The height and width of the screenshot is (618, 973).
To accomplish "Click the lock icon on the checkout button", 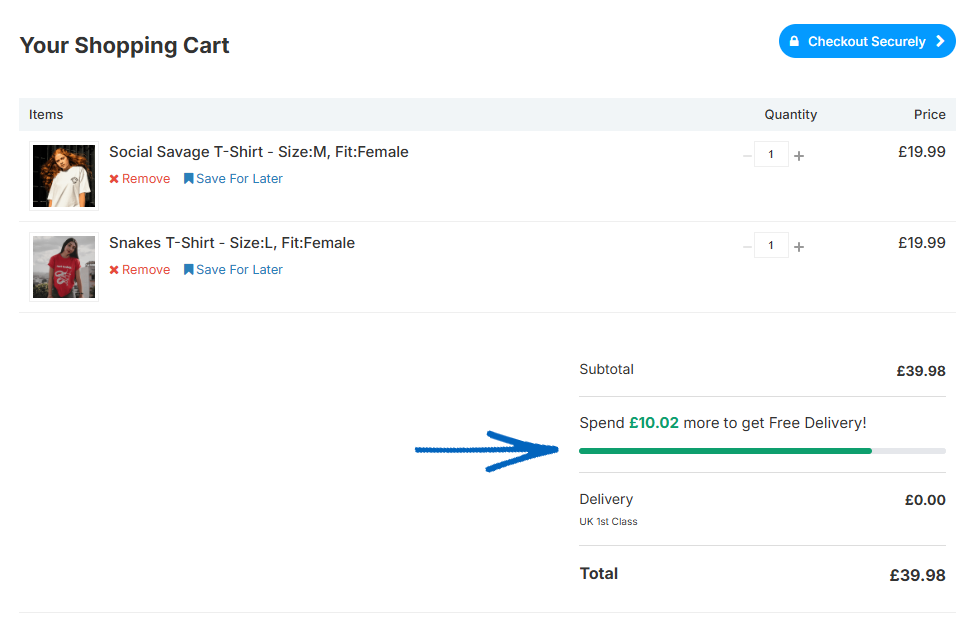I will pos(794,42).
